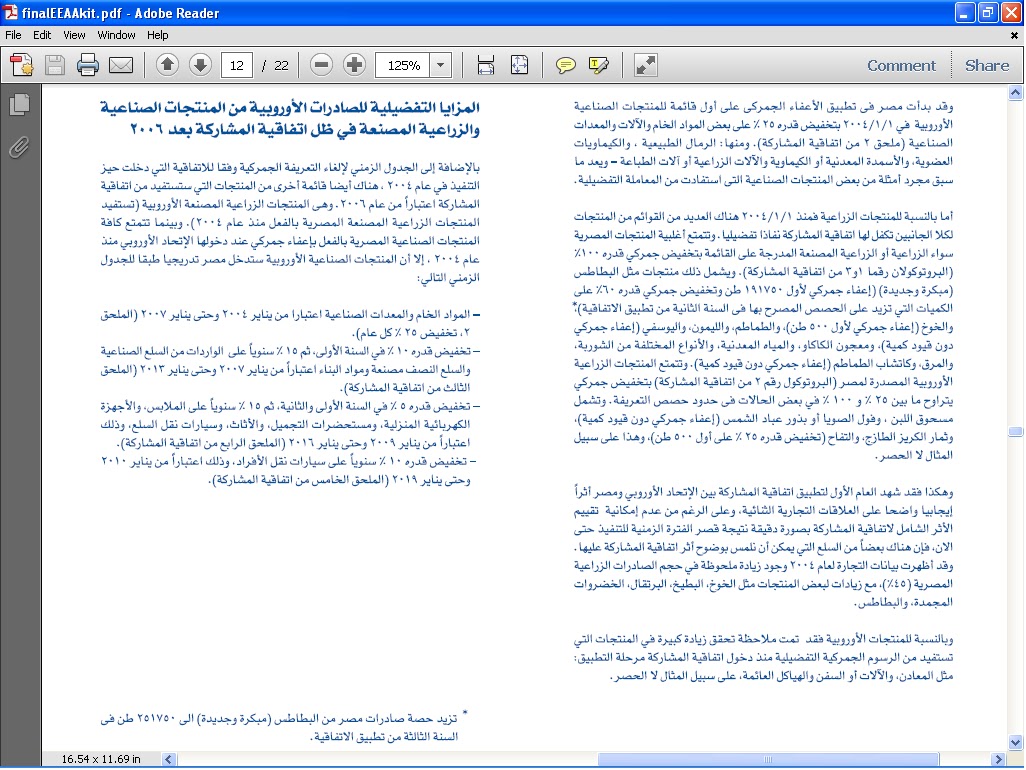The height and width of the screenshot is (770, 1026).
Task: Click vertical scrollbar down arrow
Action: tap(1016, 742)
